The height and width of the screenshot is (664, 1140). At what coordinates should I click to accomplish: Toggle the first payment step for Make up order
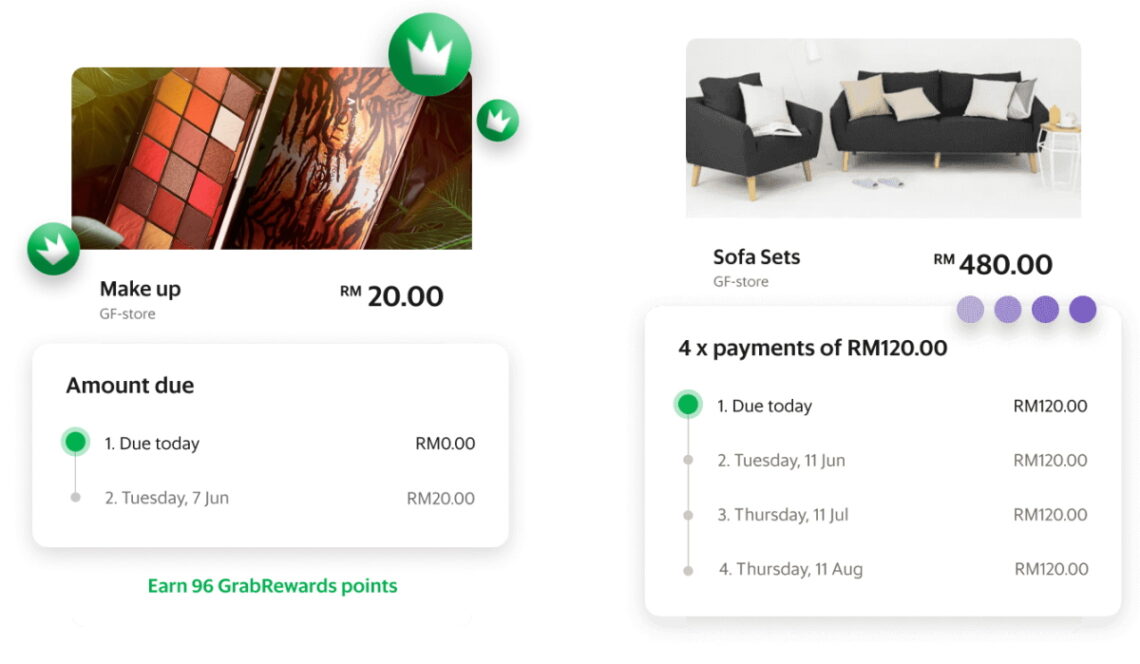(x=73, y=443)
